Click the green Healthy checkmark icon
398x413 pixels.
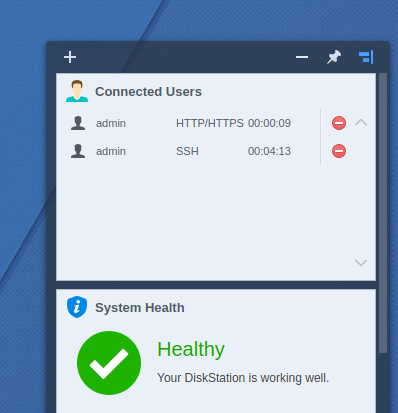(x=109, y=363)
